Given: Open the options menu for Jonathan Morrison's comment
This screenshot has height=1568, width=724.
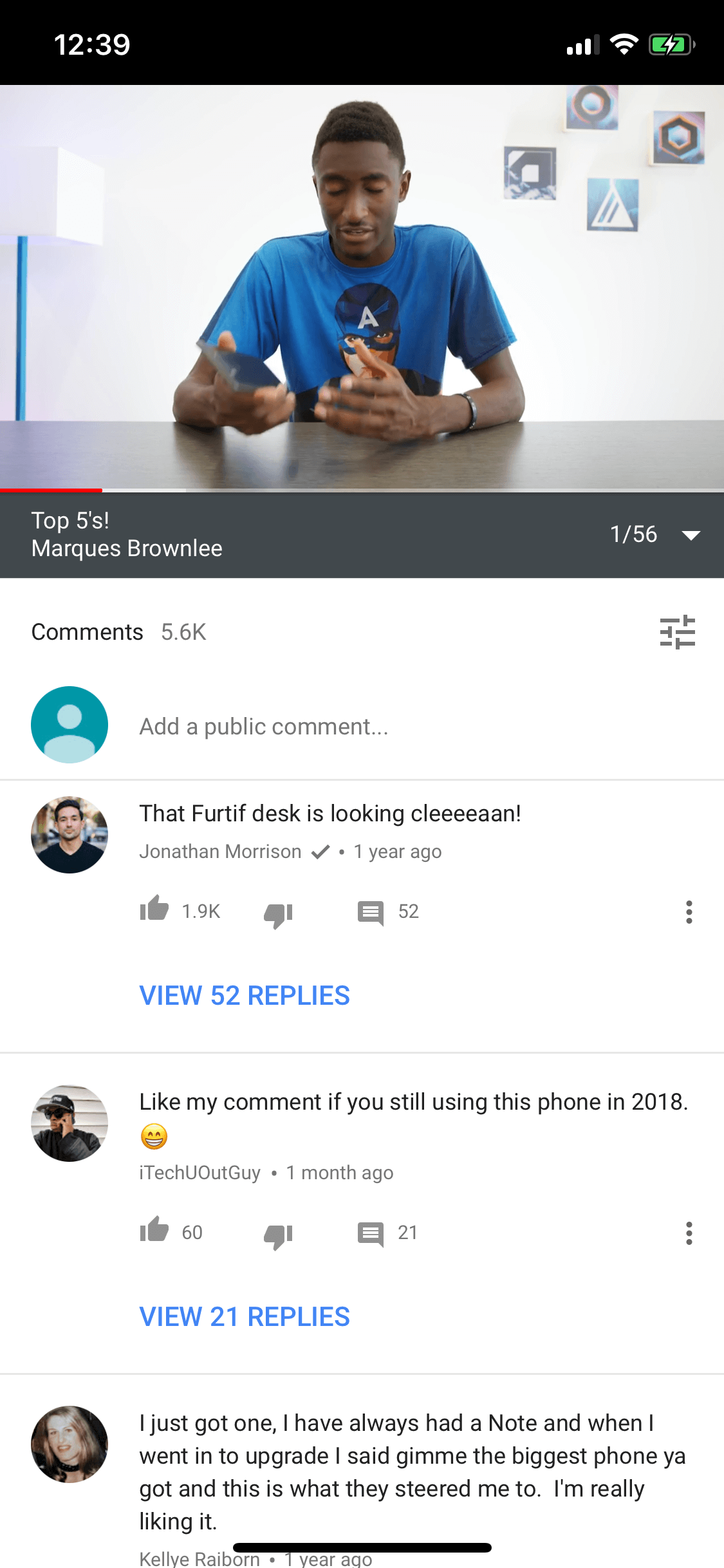Looking at the screenshot, I should click(x=689, y=912).
